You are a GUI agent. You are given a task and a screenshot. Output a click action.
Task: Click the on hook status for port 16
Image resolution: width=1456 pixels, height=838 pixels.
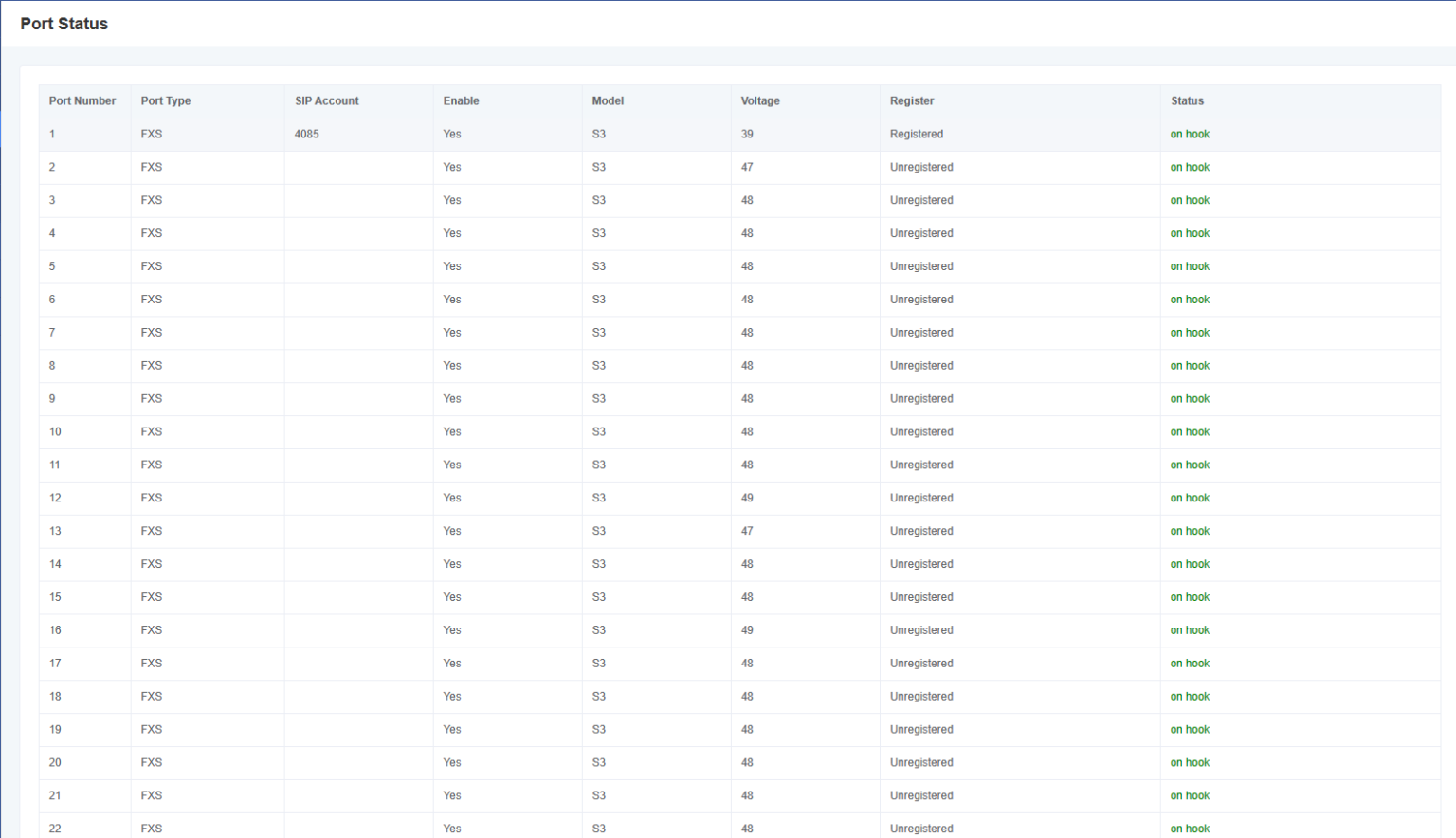click(x=1190, y=630)
